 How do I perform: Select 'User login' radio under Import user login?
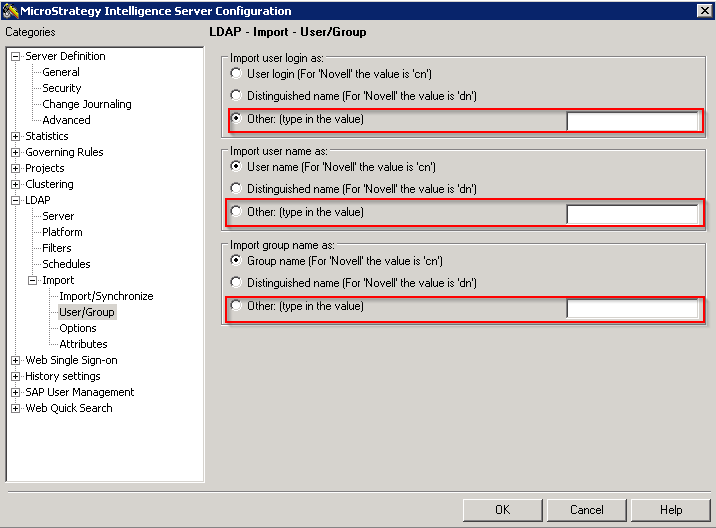click(236, 73)
